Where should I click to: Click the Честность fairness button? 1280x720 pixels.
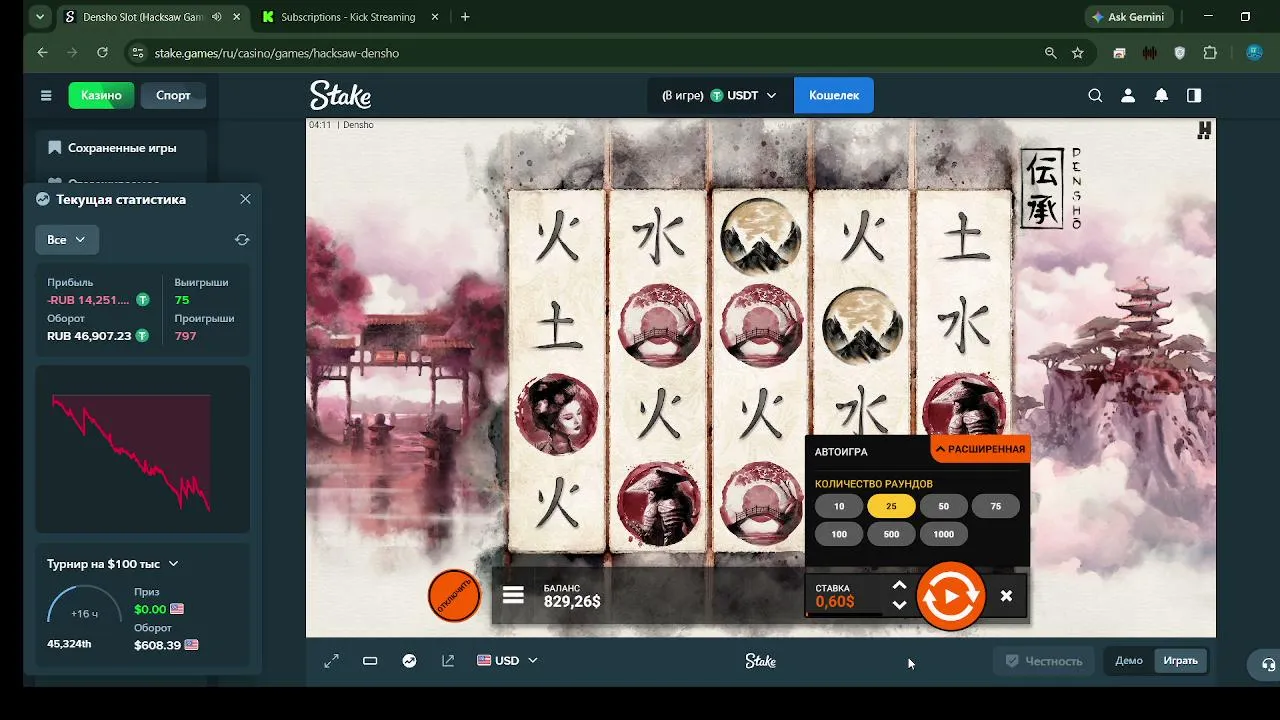pyautogui.click(x=1044, y=661)
